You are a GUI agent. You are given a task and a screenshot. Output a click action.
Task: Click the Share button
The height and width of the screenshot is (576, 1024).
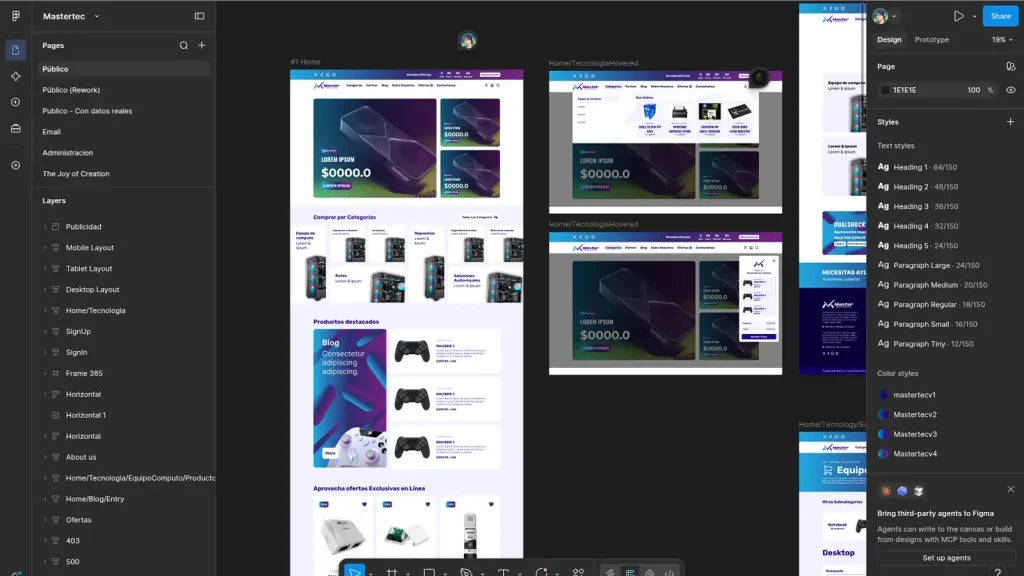pyautogui.click(x=1000, y=16)
